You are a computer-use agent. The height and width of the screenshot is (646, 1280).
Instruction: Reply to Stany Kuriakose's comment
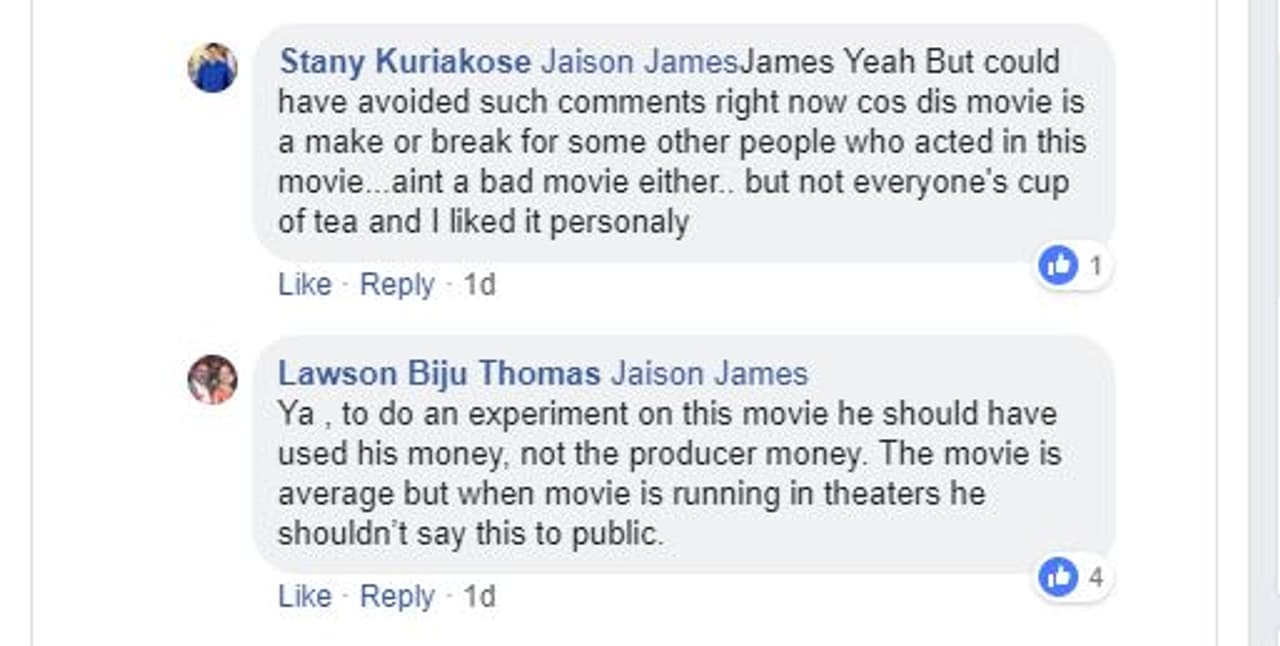(x=397, y=285)
